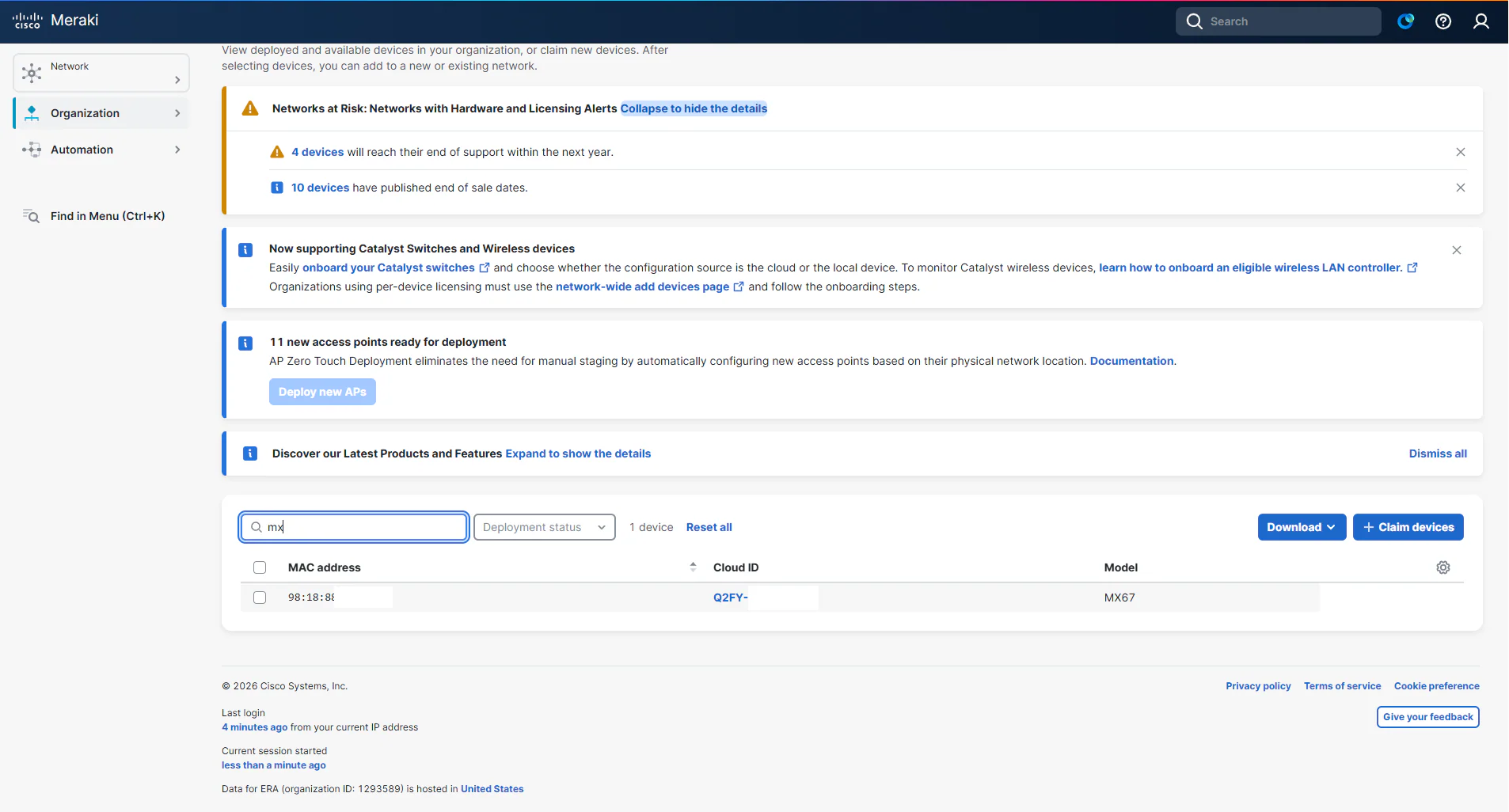
Task: Click the magnifier icon in header search
Action: [1195, 21]
